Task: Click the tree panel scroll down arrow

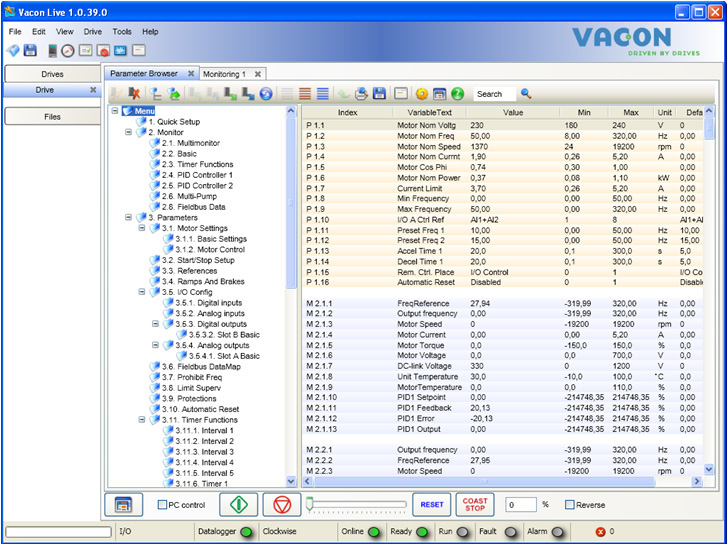Action: tap(291, 481)
